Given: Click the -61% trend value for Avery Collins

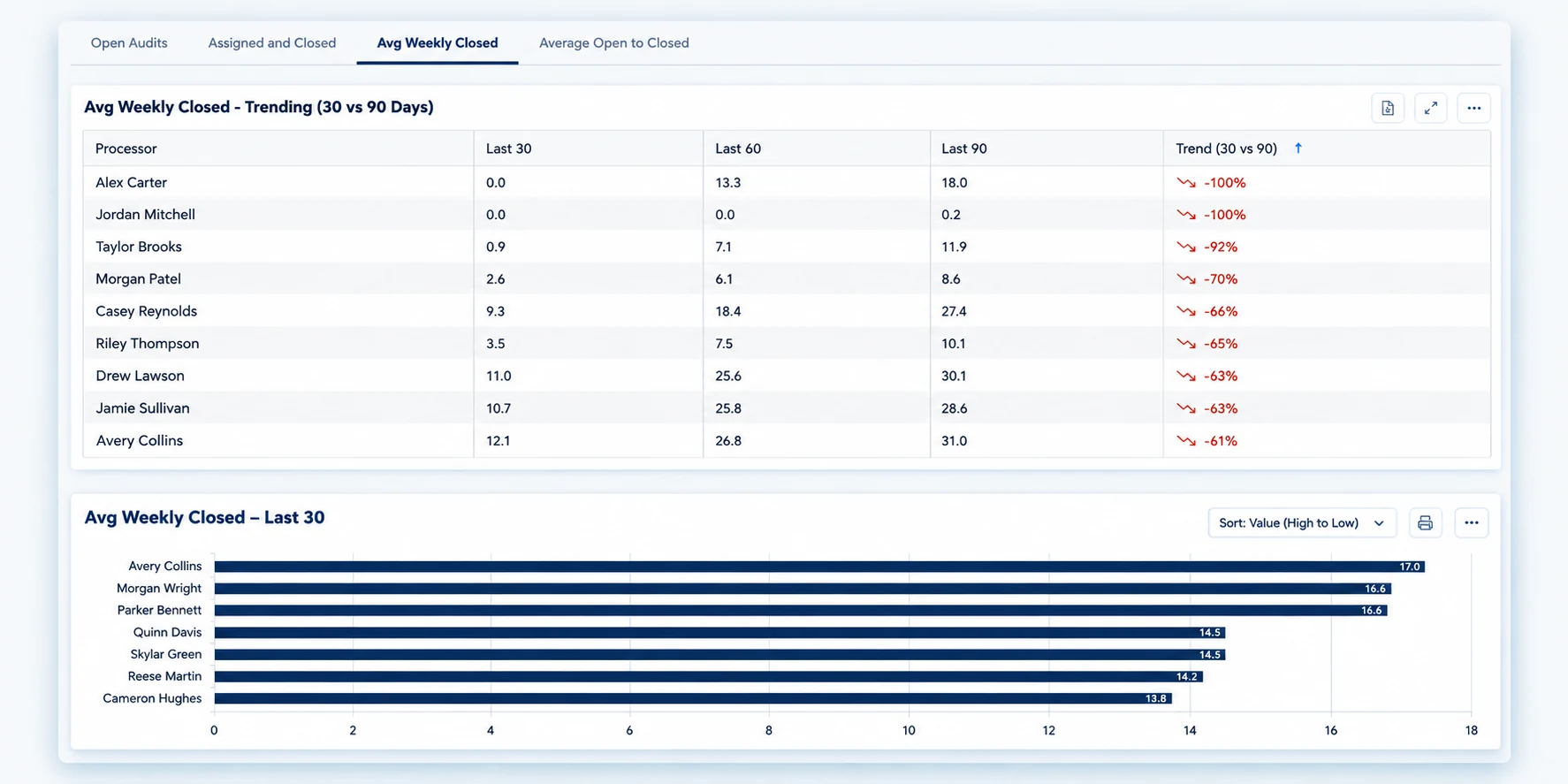Looking at the screenshot, I should pos(1221,440).
